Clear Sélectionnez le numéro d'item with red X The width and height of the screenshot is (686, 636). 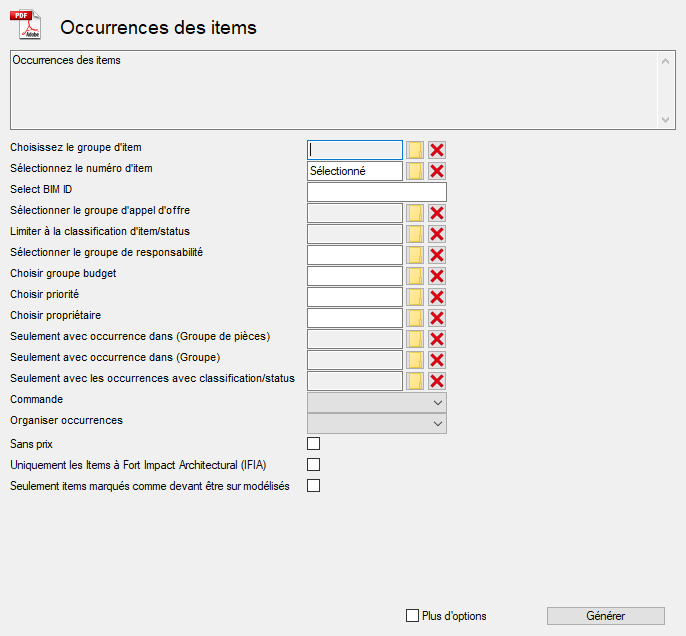(437, 171)
